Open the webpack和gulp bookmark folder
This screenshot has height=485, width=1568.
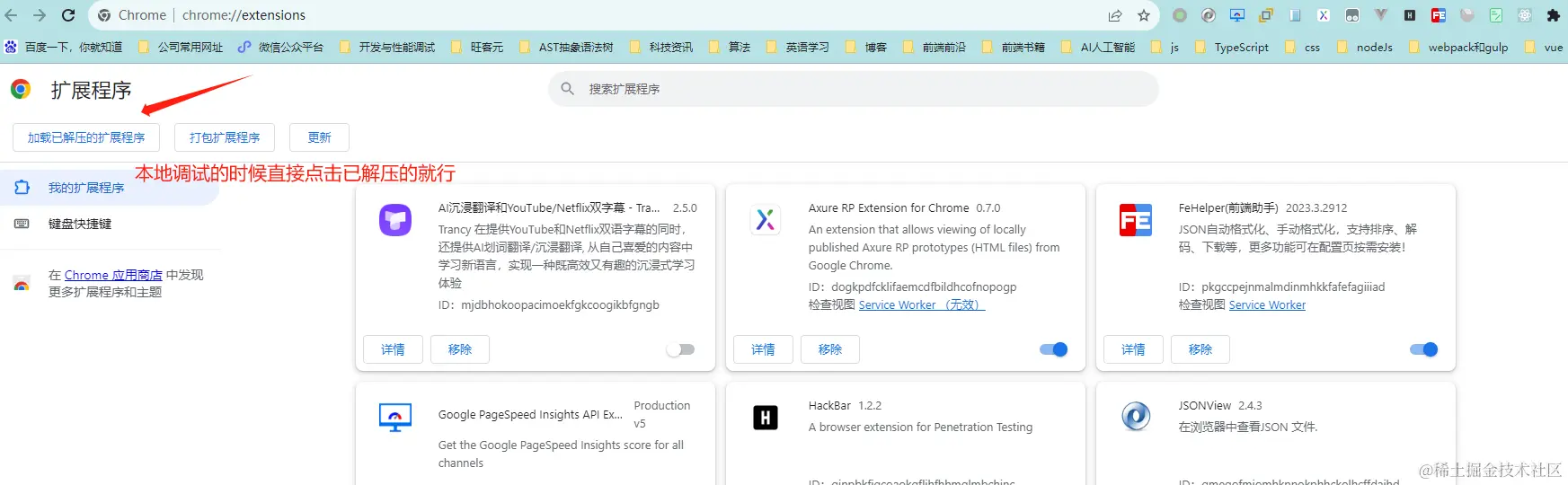click(x=1458, y=47)
